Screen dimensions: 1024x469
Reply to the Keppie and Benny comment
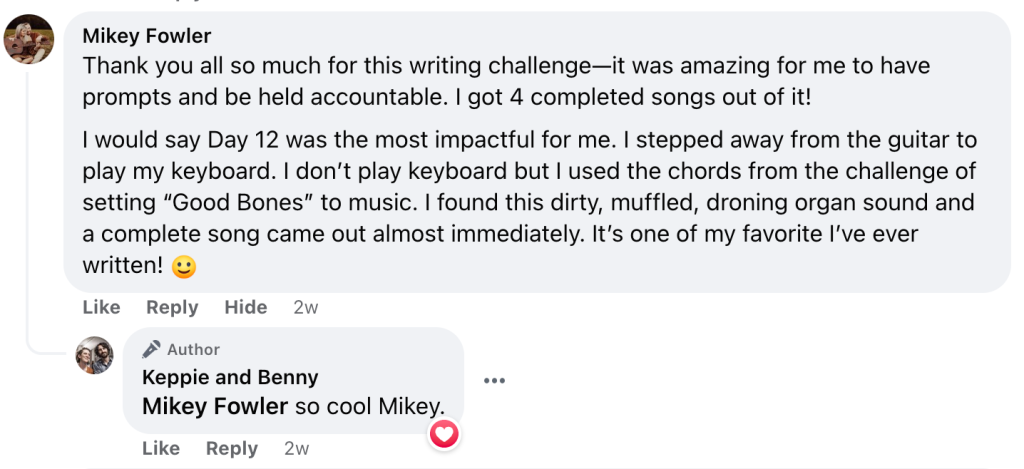coord(231,448)
